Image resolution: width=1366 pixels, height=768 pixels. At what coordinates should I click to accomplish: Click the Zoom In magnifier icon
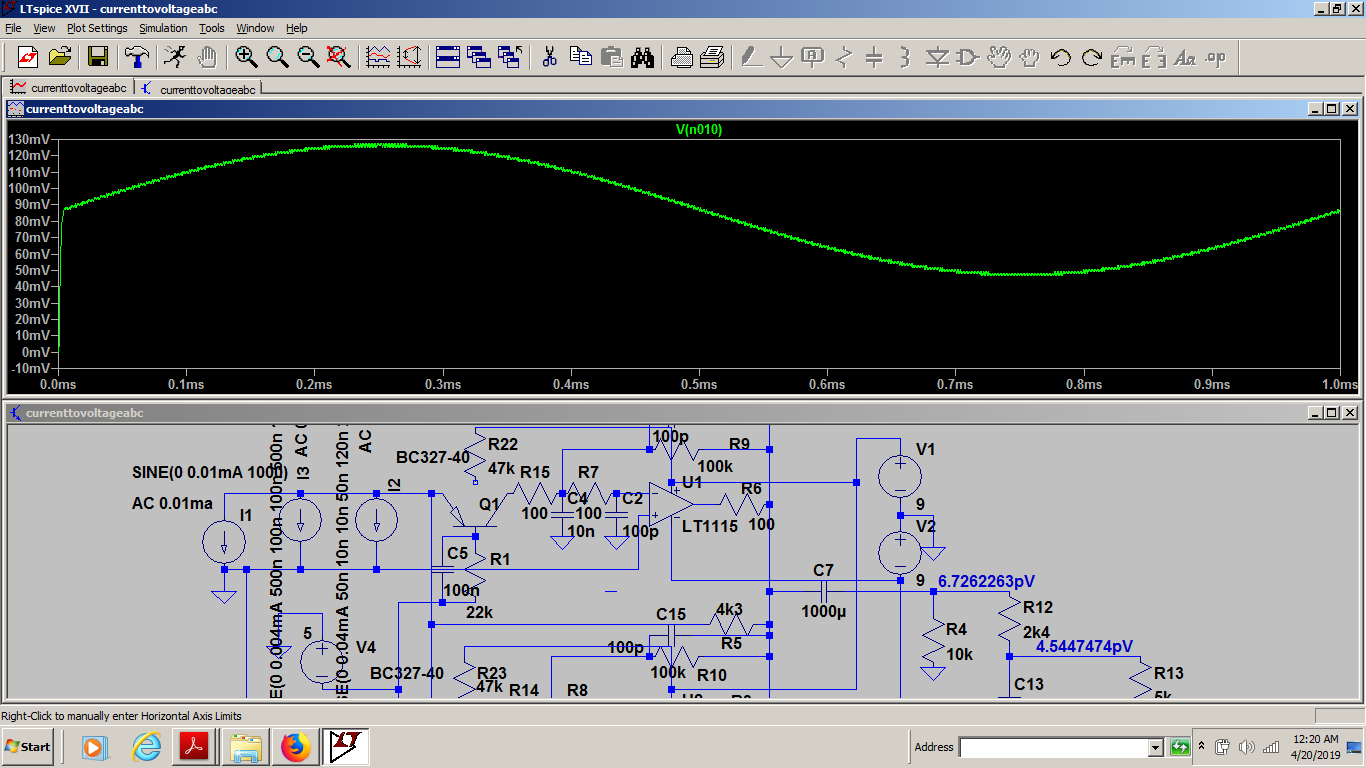click(246, 57)
